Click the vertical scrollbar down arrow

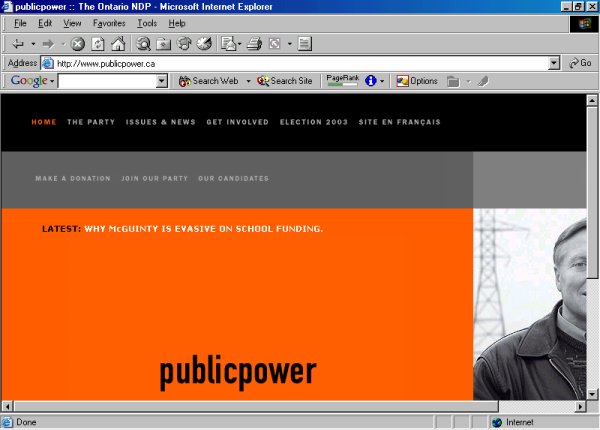[592, 394]
